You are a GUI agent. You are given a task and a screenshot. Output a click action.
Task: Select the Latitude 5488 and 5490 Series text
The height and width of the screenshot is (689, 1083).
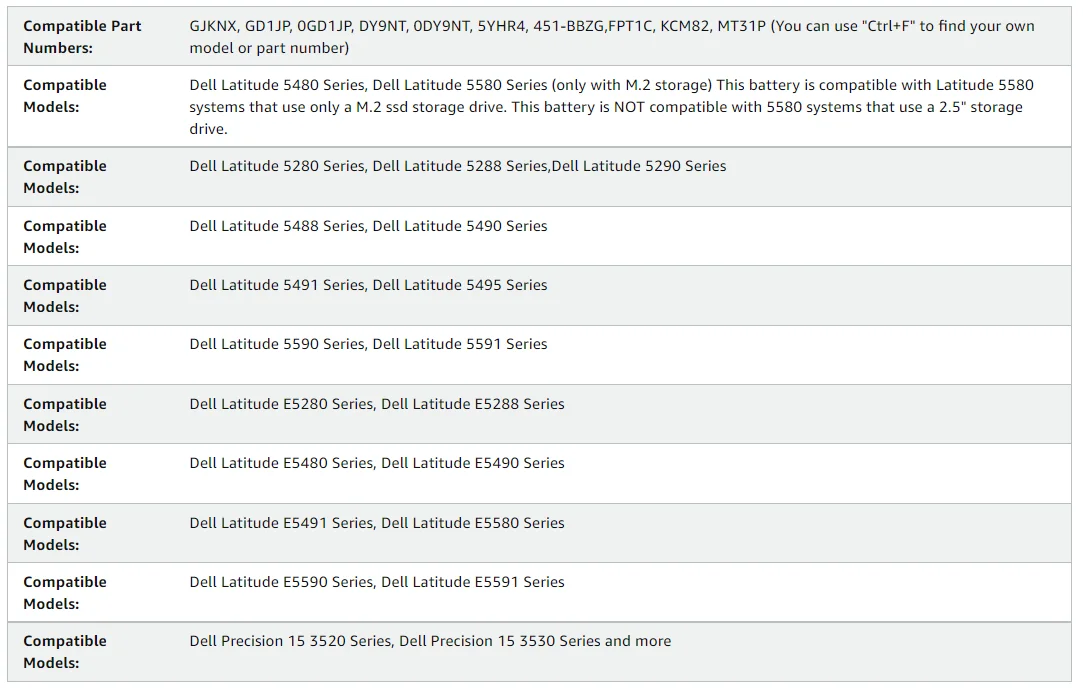coord(368,226)
